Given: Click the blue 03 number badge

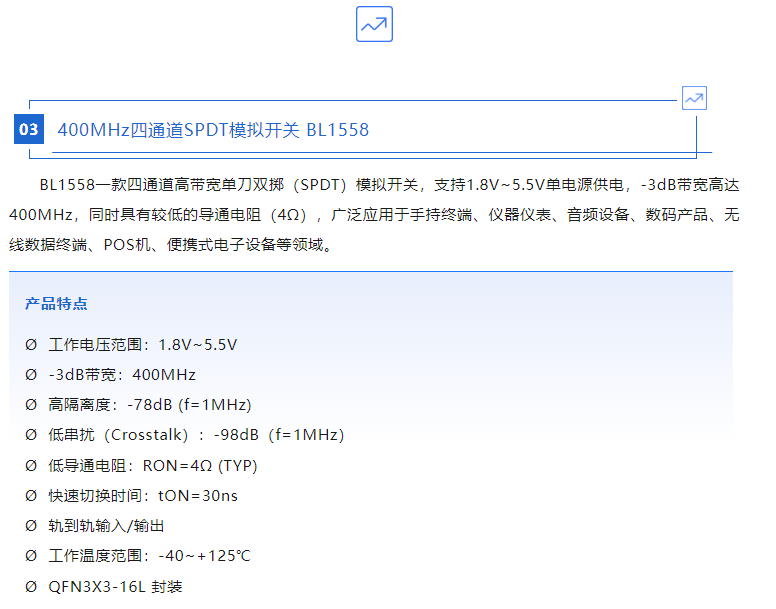Looking at the screenshot, I should click(29, 130).
